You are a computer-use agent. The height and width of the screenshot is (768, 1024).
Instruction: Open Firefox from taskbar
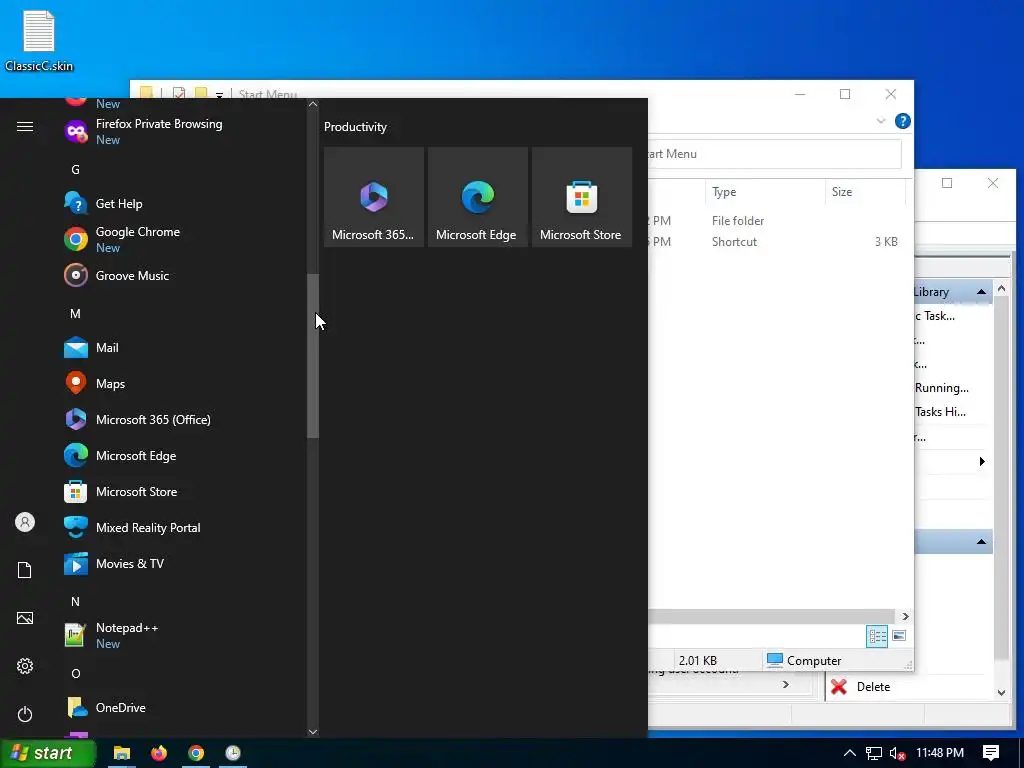click(x=159, y=753)
